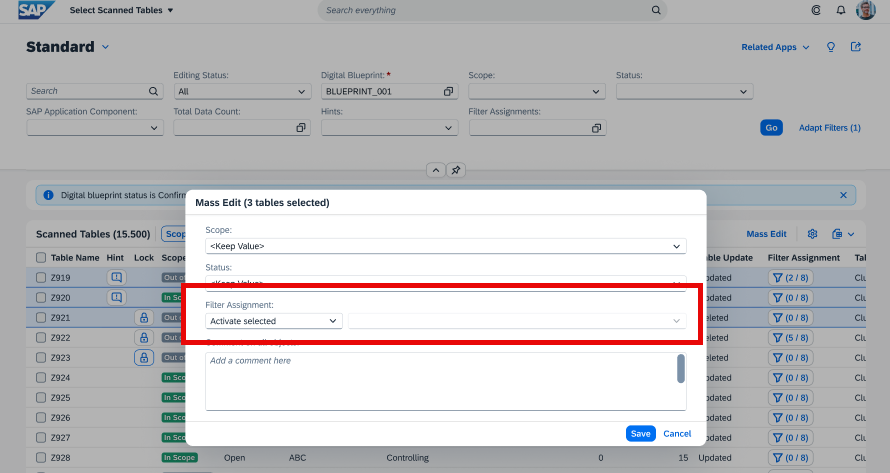Click the comment text area
The width and height of the screenshot is (890, 473).
440,380
